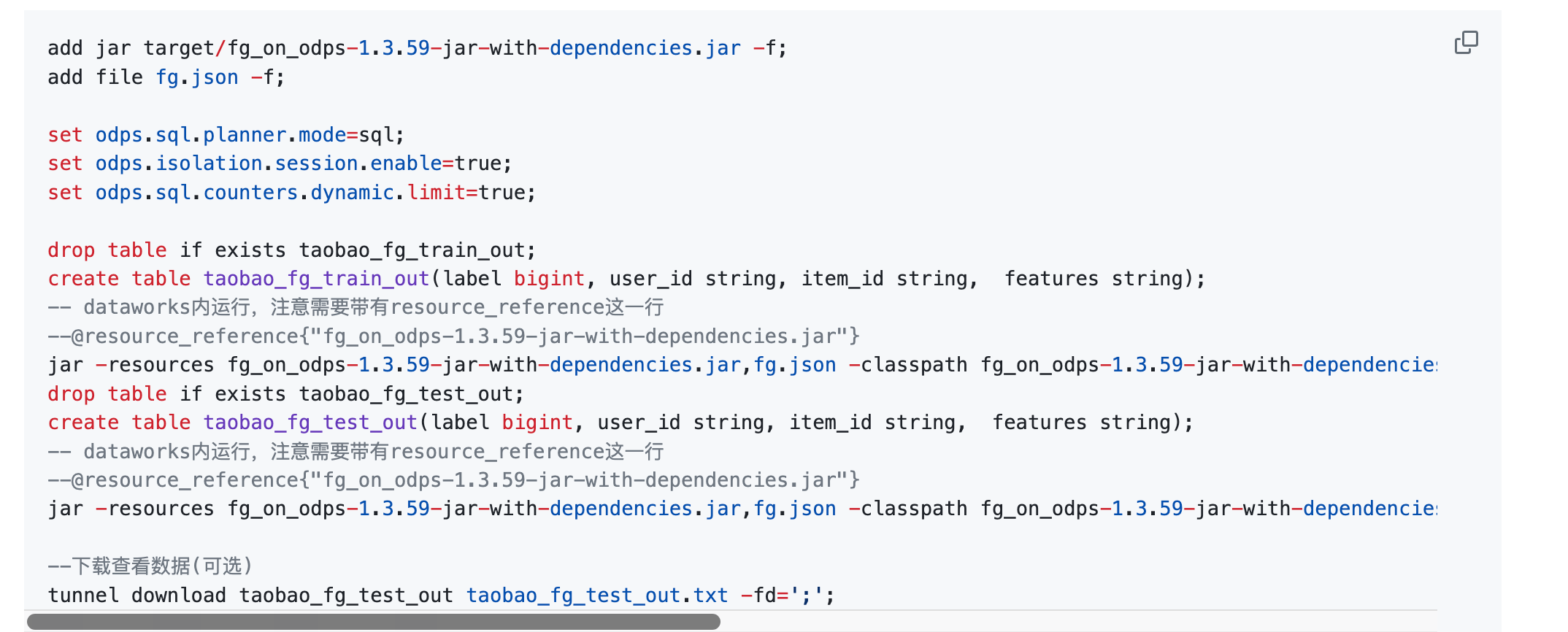Screen dimensions: 1568x632
Task: Click second '--@resource_reference' comment line
Action: point(454,480)
